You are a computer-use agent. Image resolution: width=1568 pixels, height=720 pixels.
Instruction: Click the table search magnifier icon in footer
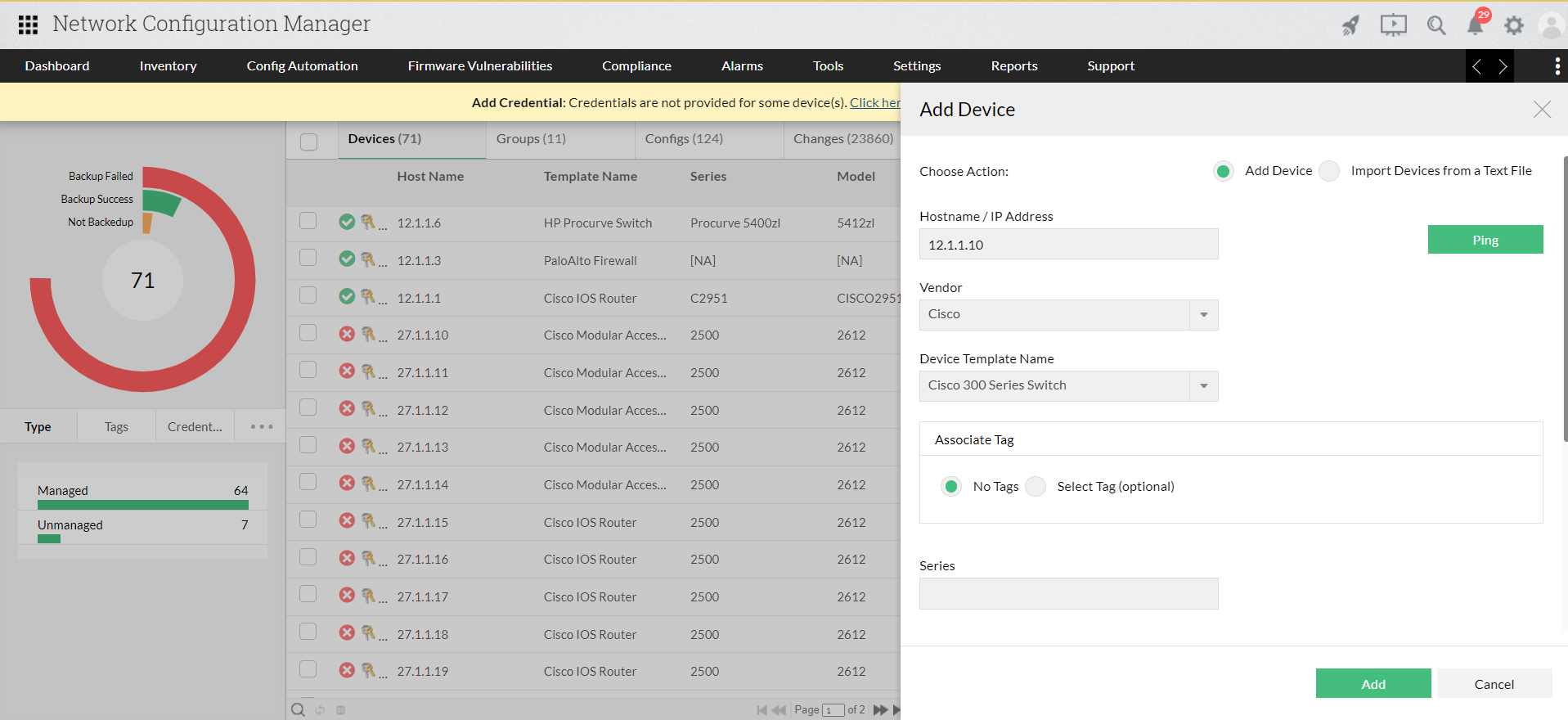(299, 710)
